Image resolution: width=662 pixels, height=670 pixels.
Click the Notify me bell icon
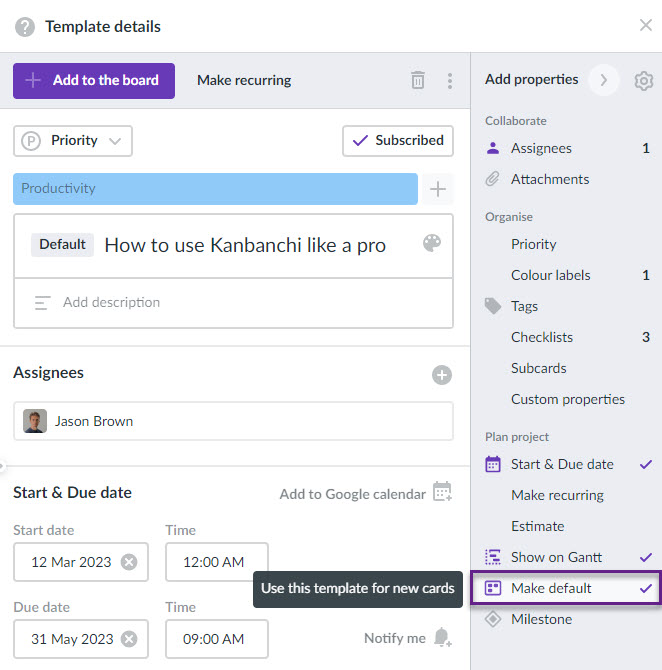pos(442,637)
